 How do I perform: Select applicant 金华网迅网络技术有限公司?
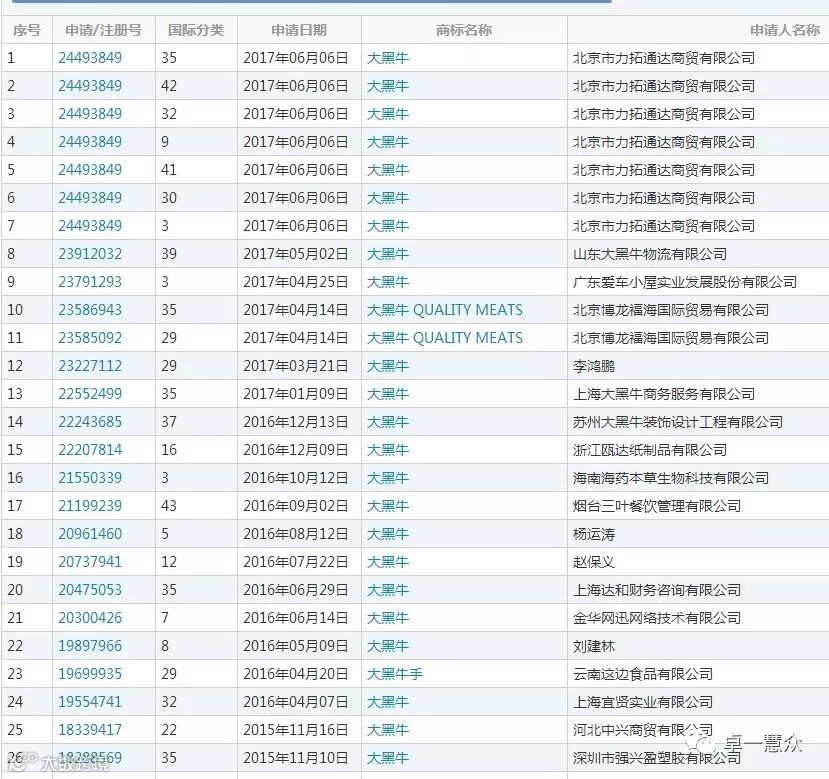point(657,618)
